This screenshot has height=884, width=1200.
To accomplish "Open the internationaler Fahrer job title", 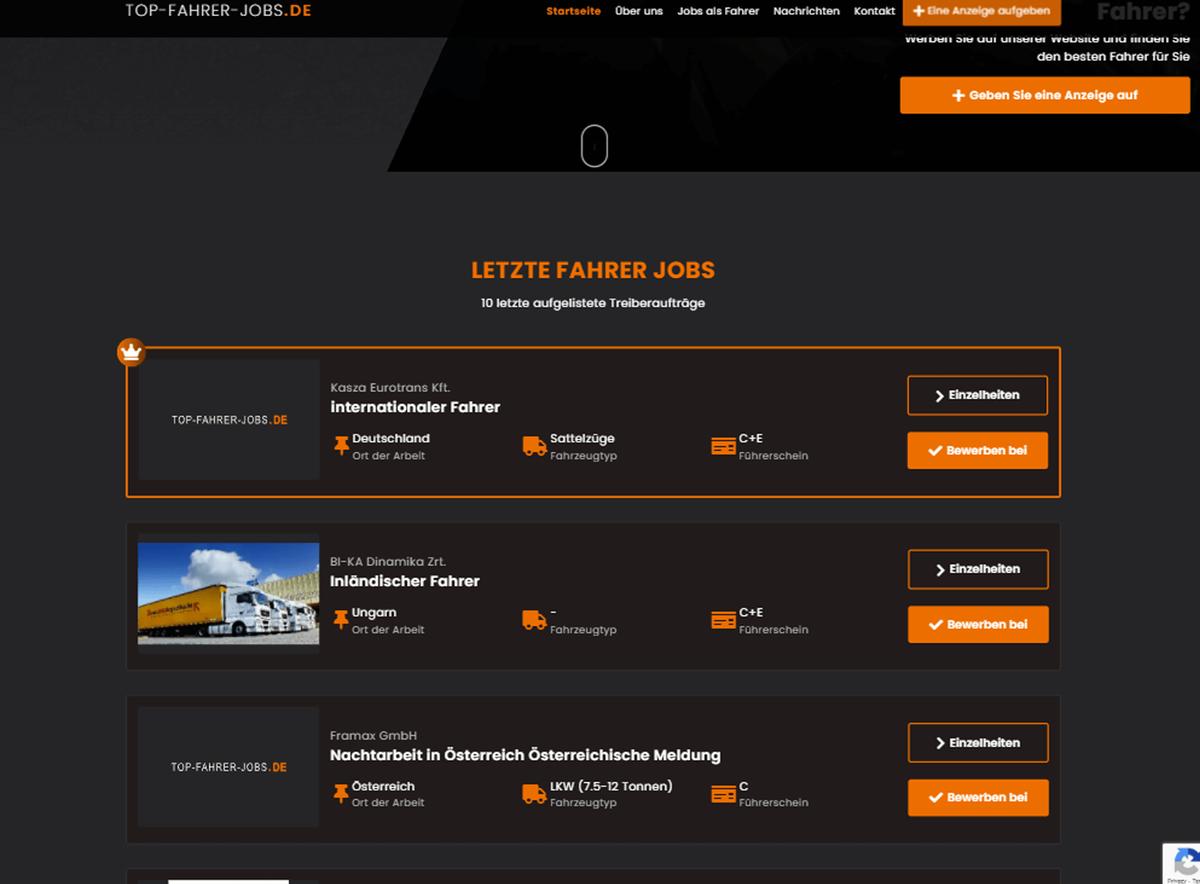I will tap(415, 407).
